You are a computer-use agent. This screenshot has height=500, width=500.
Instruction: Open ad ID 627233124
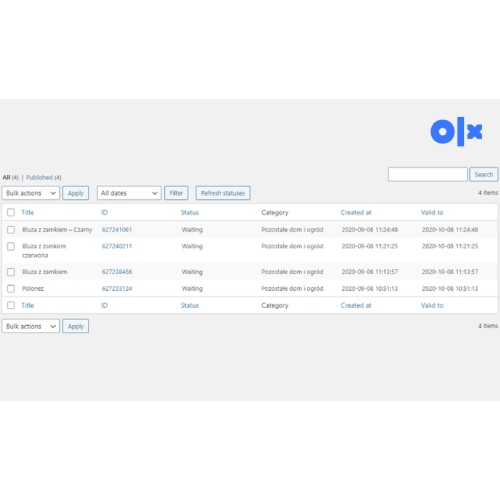coord(117,289)
